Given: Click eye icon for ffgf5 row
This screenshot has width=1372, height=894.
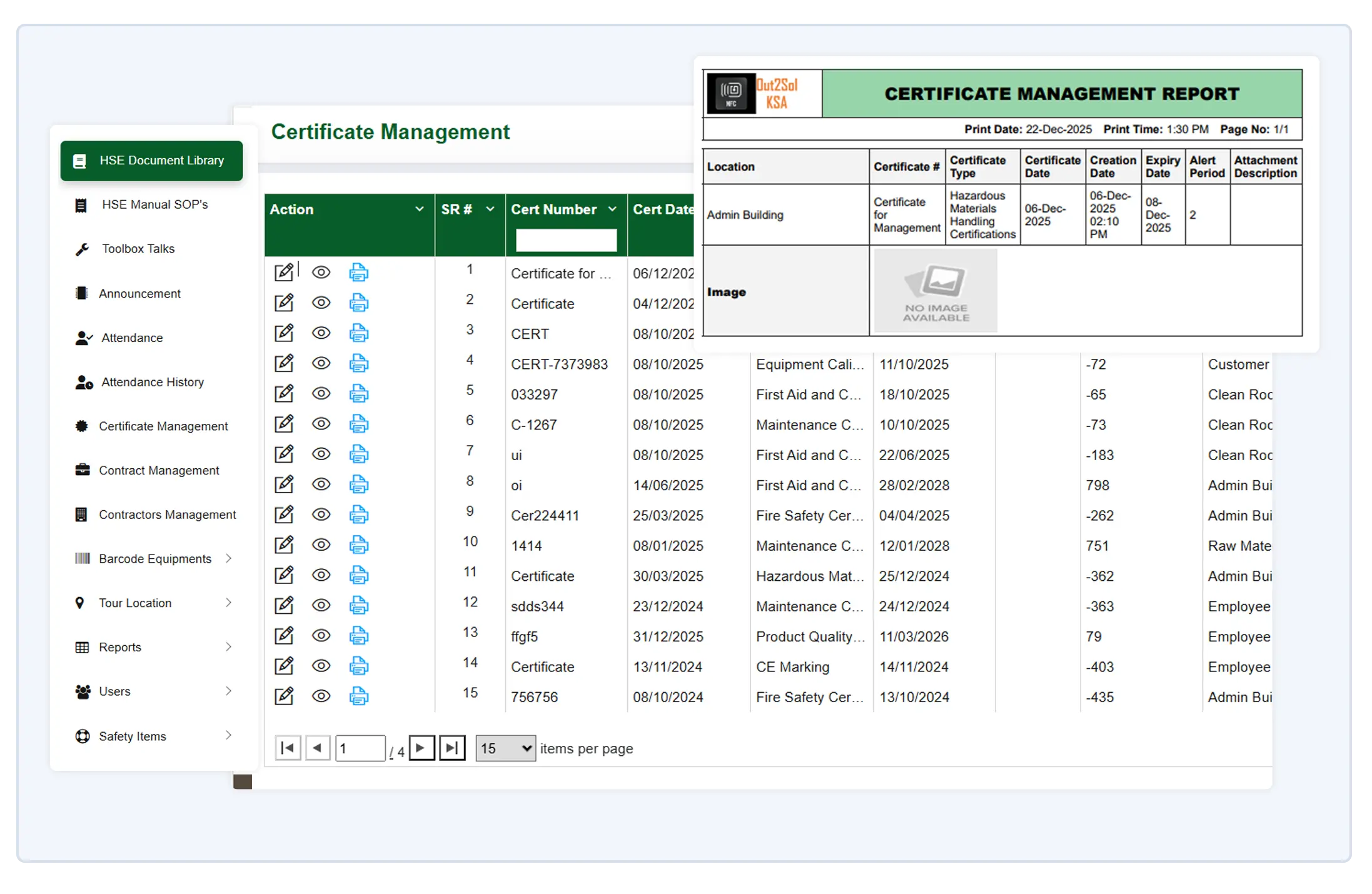Looking at the screenshot, I should (x=321, y=635).
